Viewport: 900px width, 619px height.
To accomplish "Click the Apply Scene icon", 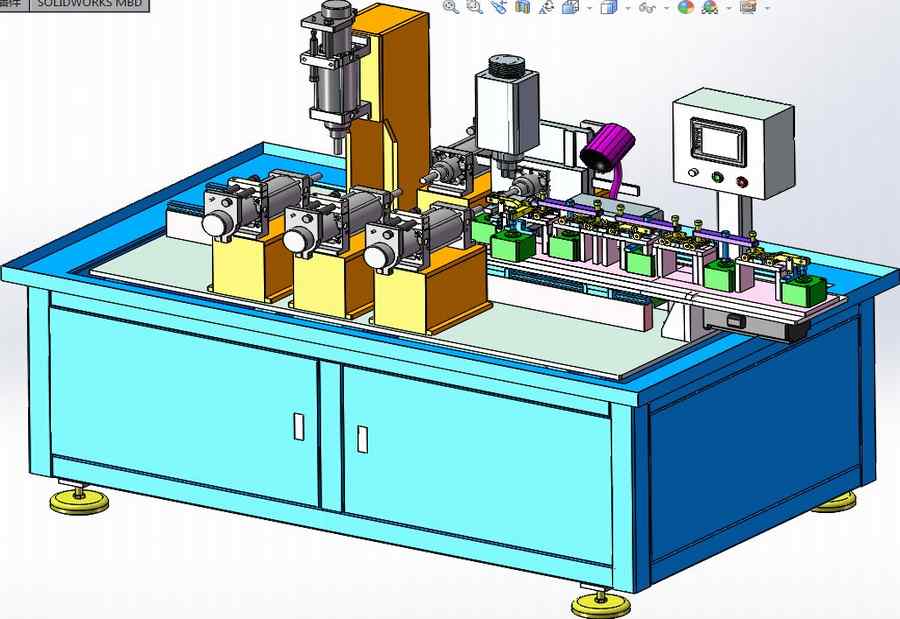I will click(x=710, y=7).
